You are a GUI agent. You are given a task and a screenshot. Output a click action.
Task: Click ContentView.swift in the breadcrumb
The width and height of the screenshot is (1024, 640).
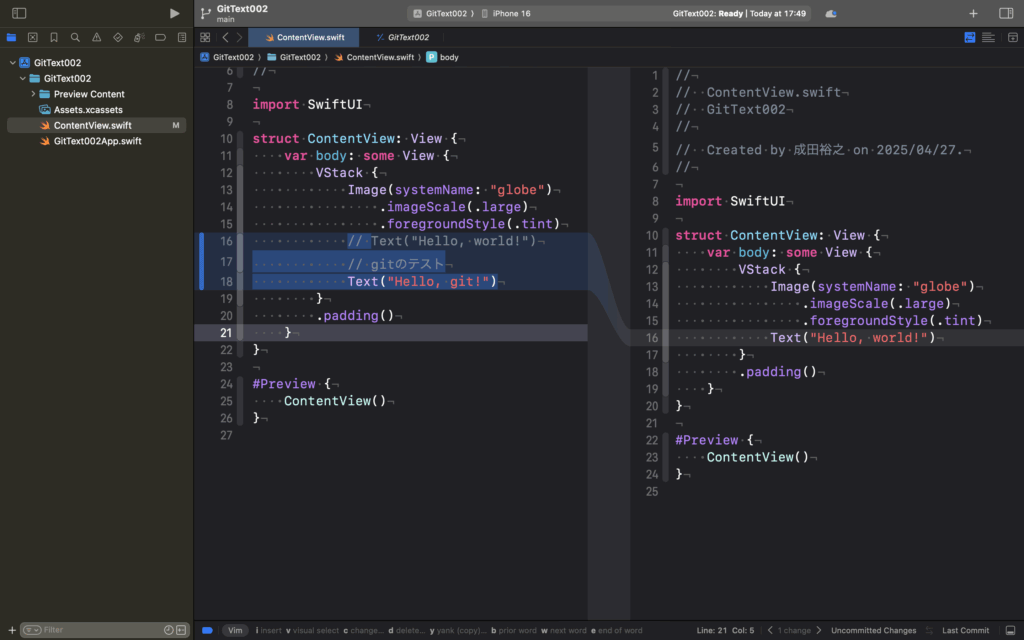(x=374, y=57)
